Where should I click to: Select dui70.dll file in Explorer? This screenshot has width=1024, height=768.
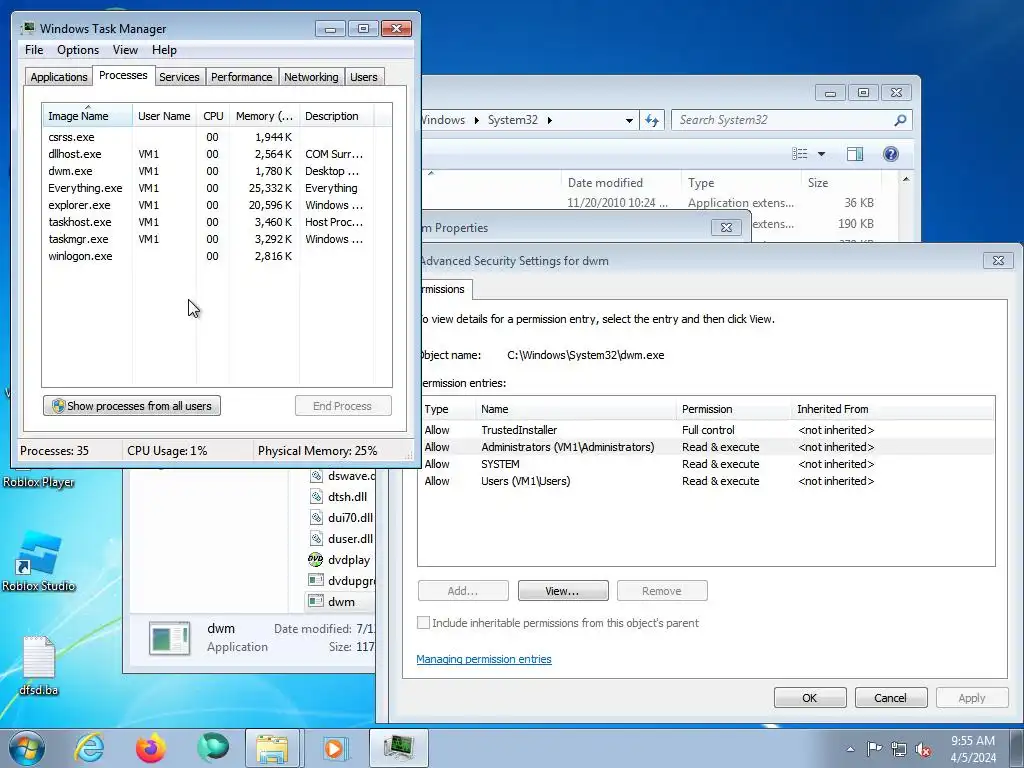341,517
